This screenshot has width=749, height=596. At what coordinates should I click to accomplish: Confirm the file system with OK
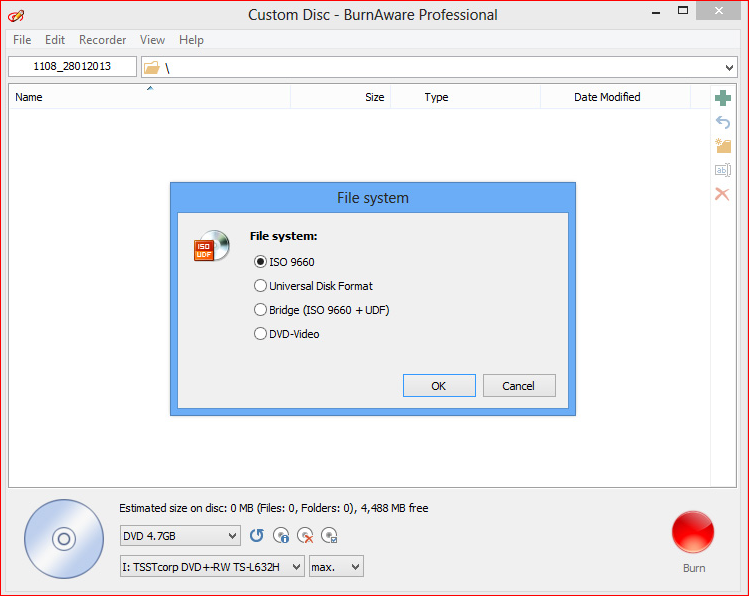[439, 385]
